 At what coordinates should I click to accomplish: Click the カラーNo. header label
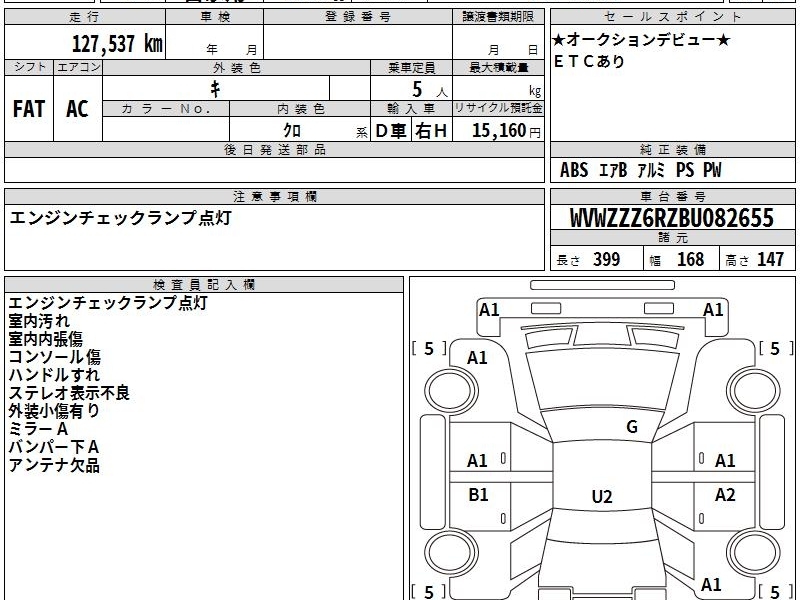tap(166, 109)
